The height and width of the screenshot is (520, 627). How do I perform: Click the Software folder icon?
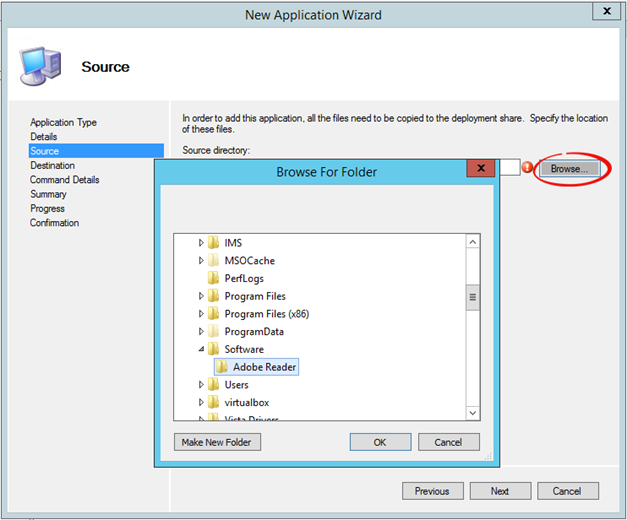[x=213, y=349]
